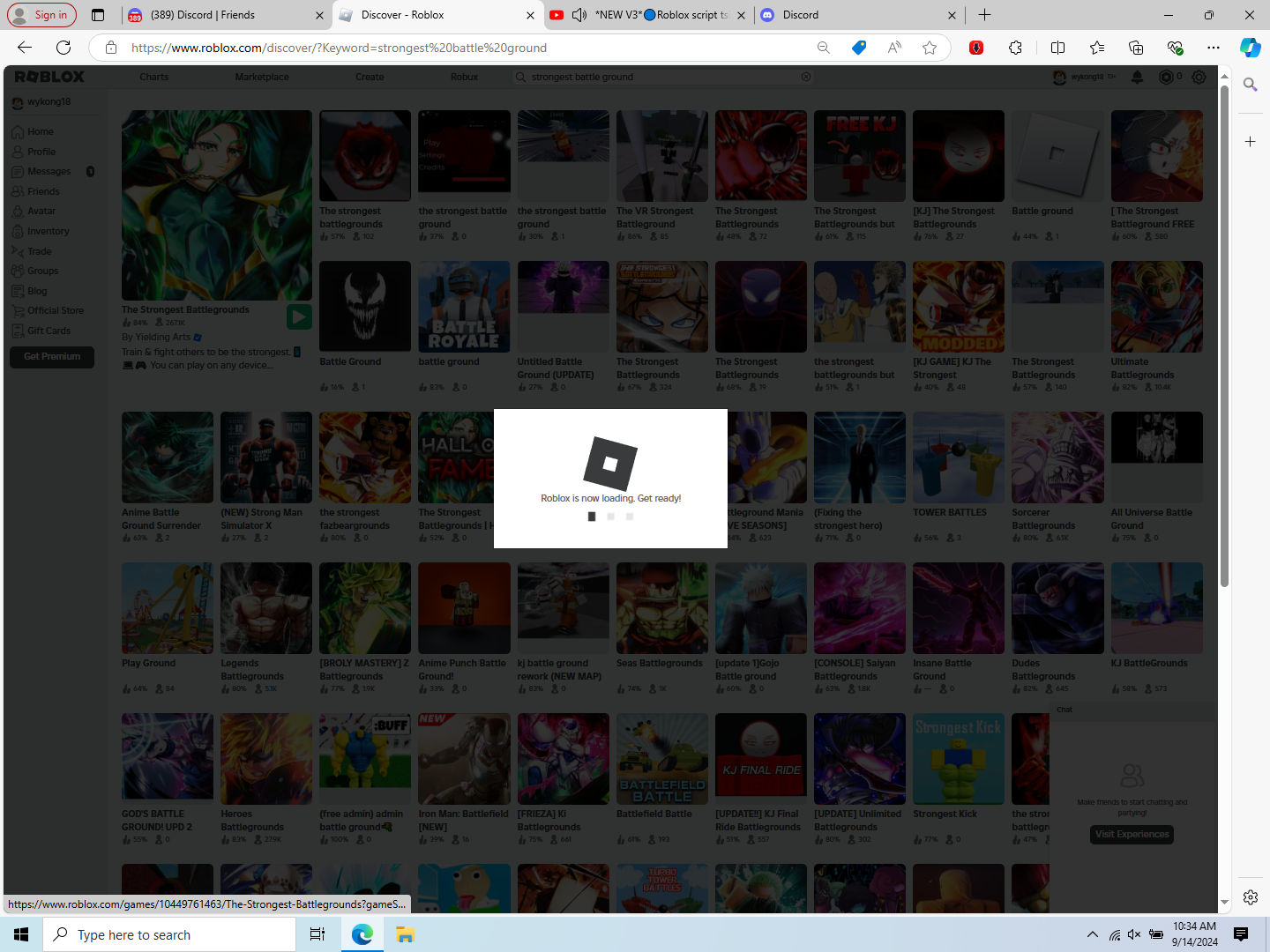The width and height of the screenshot is (1270, 952).
Task: Open TOWER BATTLES game thumbnail
Action: 959,457
